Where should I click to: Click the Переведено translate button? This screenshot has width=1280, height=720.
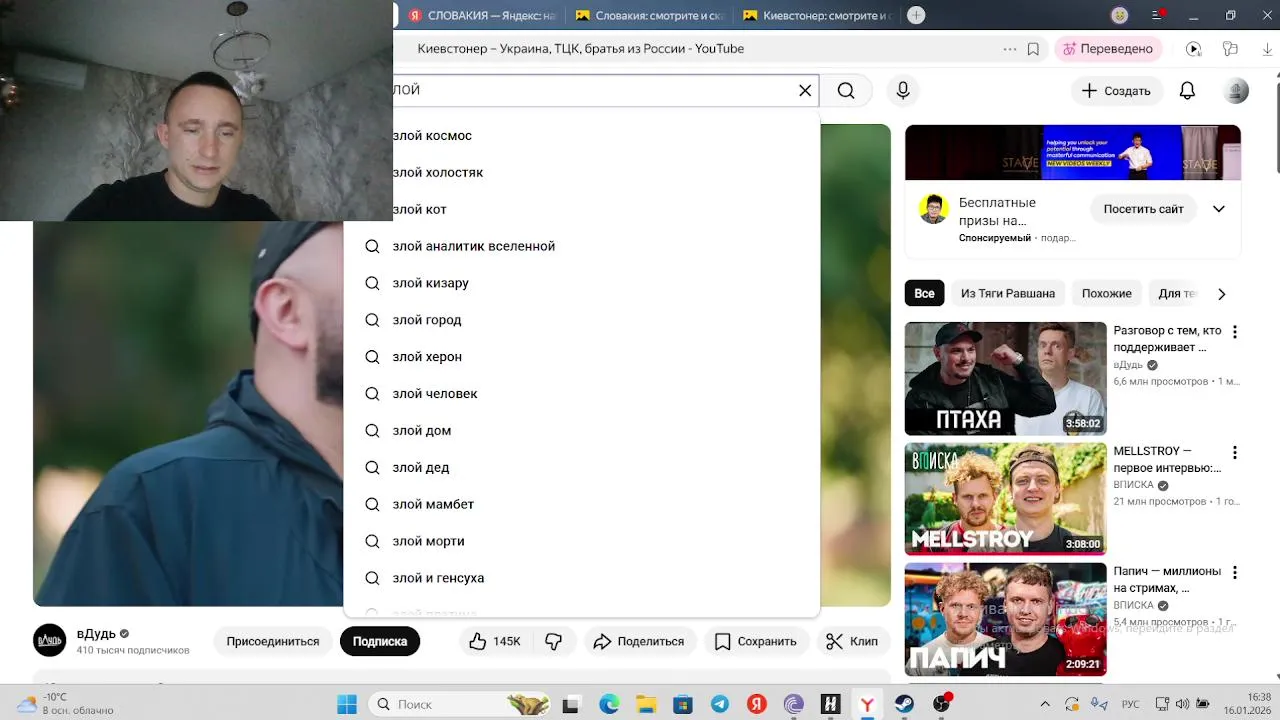pos(1107,48)
